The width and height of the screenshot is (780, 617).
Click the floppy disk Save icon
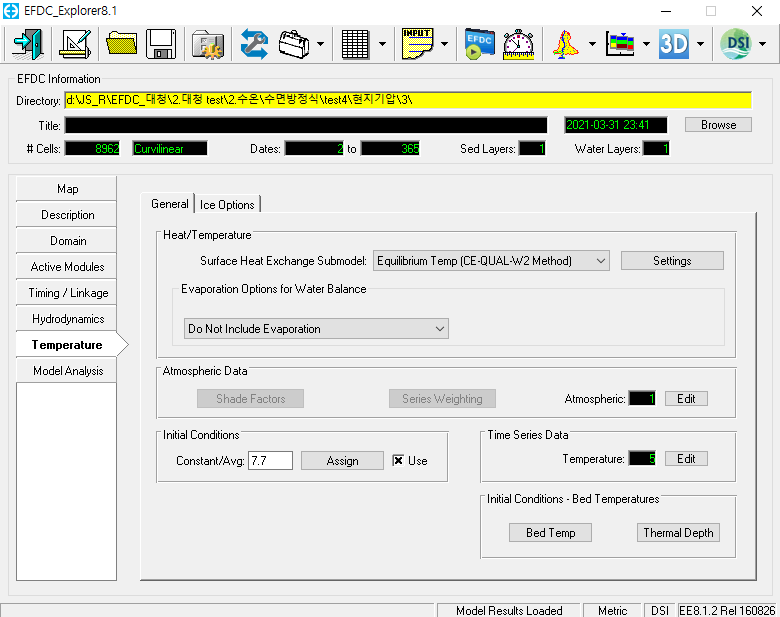point(161,44)
